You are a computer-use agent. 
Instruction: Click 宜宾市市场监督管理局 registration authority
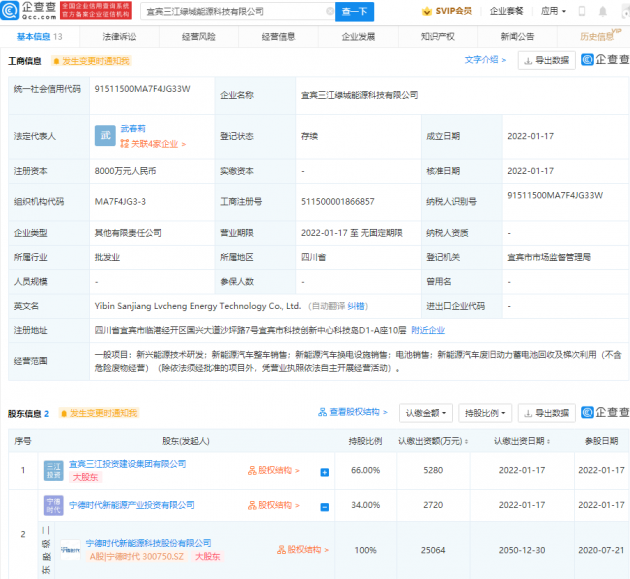tap(549, 257)
